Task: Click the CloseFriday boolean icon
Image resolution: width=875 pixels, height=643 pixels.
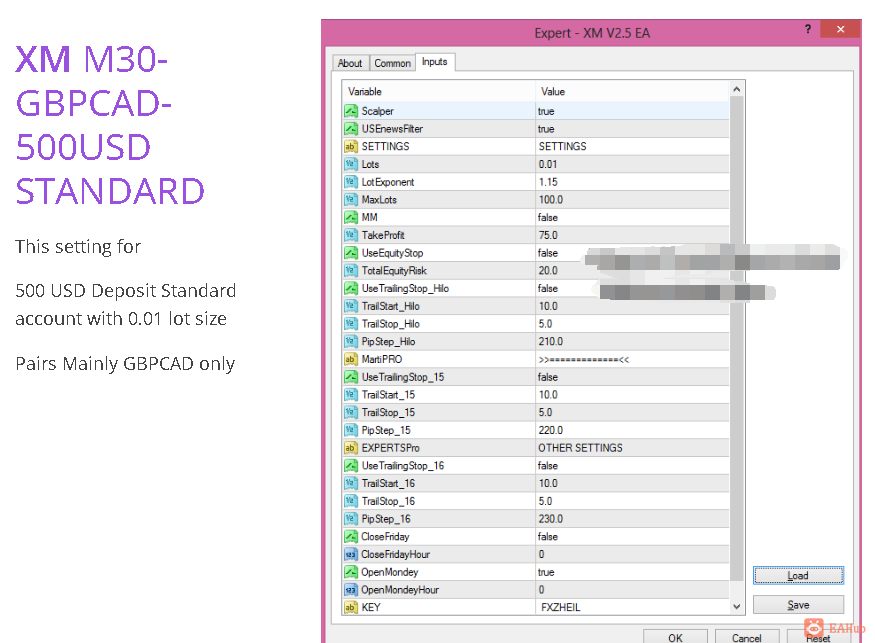Action: (x=350, y=536)
